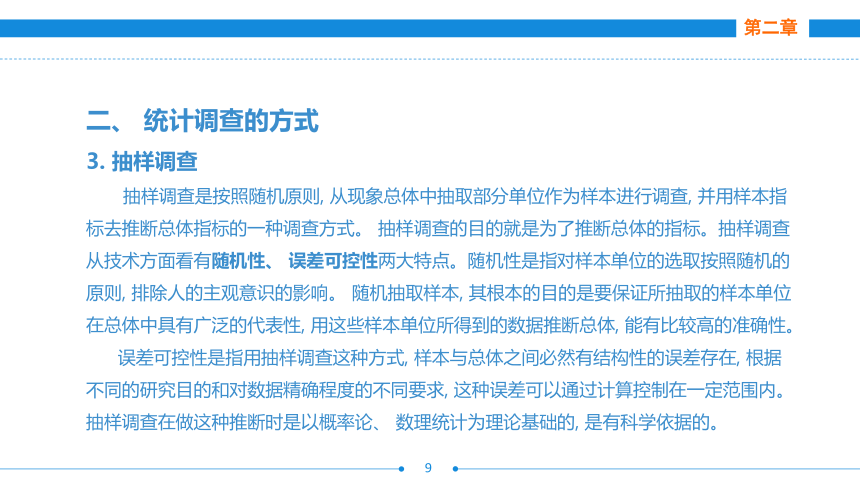
Task: Click the line beginning 抽样调查是按照随机原则
Action: [455, 196]
